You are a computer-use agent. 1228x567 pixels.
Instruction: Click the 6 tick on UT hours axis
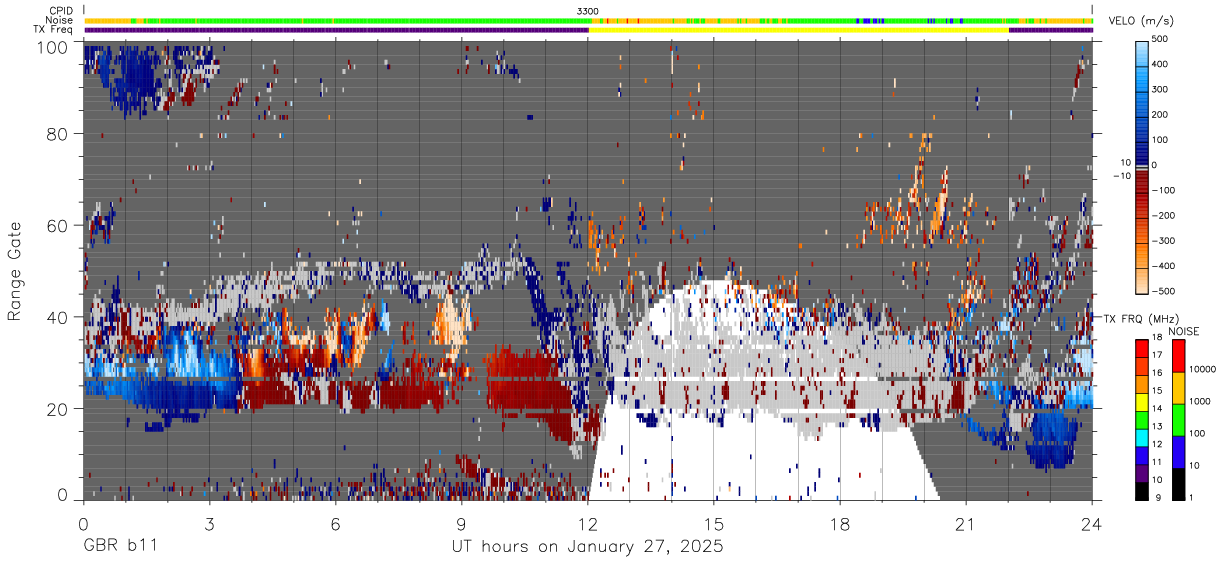click(x=336, y=523)
